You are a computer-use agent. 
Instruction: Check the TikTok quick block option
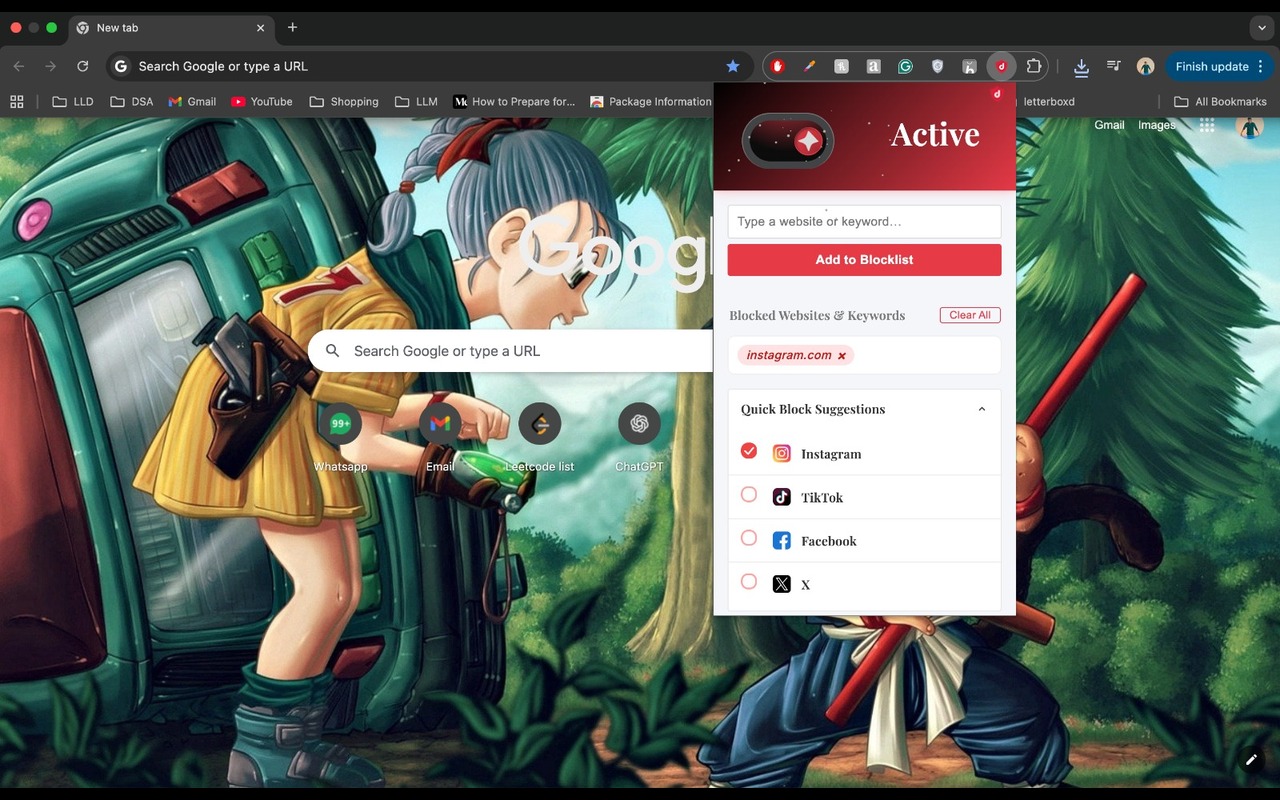(749, 494)
